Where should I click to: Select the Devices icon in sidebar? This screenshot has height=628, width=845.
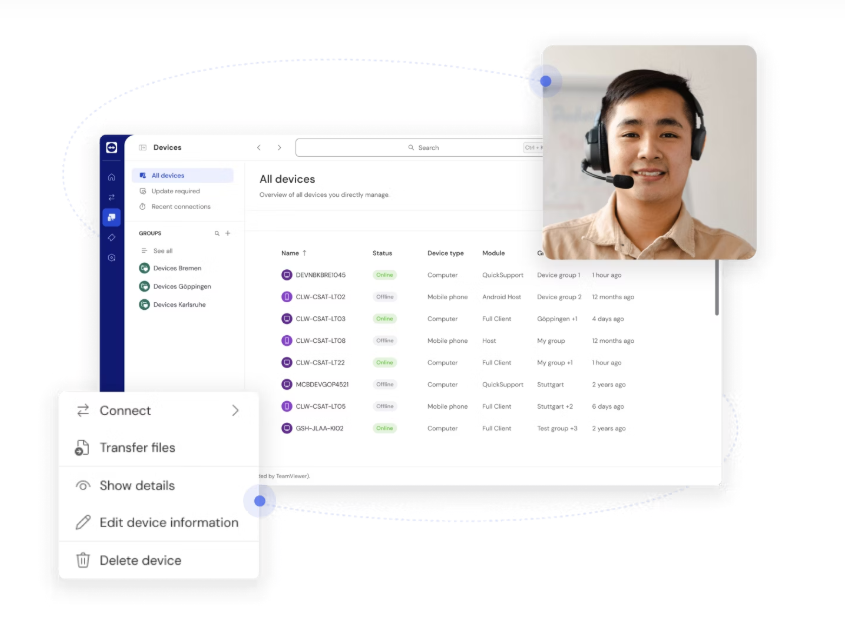tap(112, 217)
